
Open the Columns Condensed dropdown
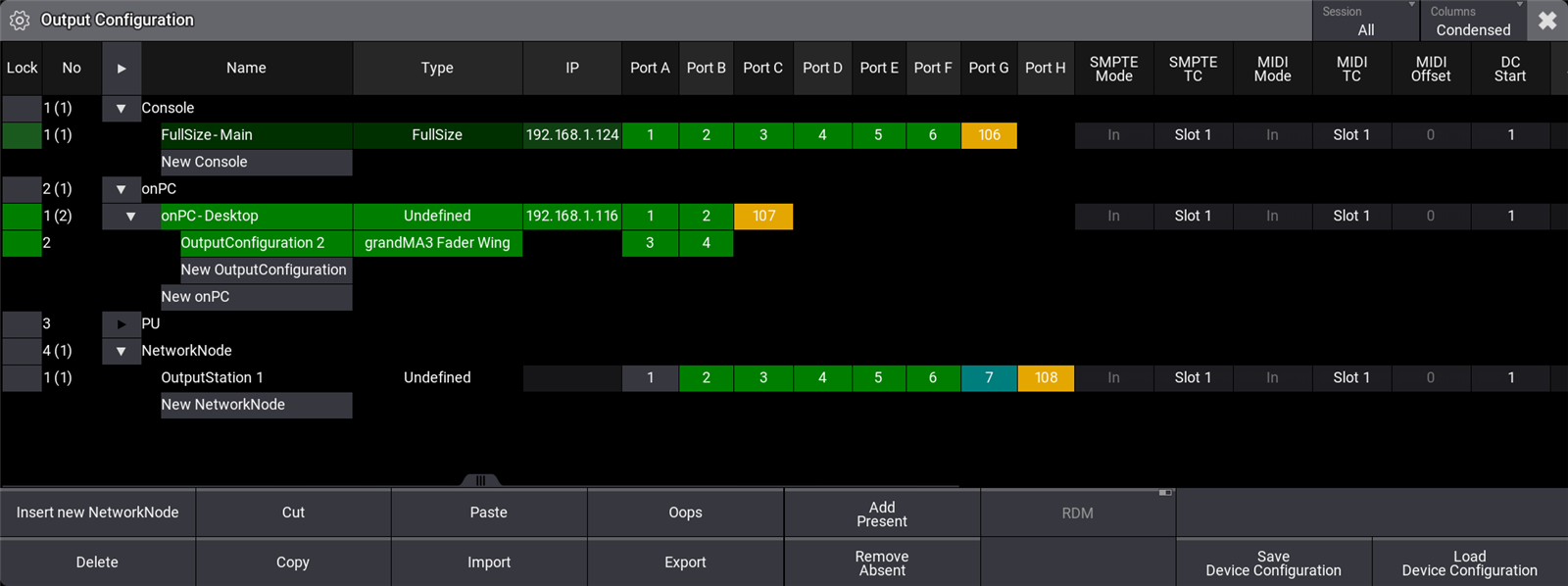pyautogui.click(x=1473, y=21)
